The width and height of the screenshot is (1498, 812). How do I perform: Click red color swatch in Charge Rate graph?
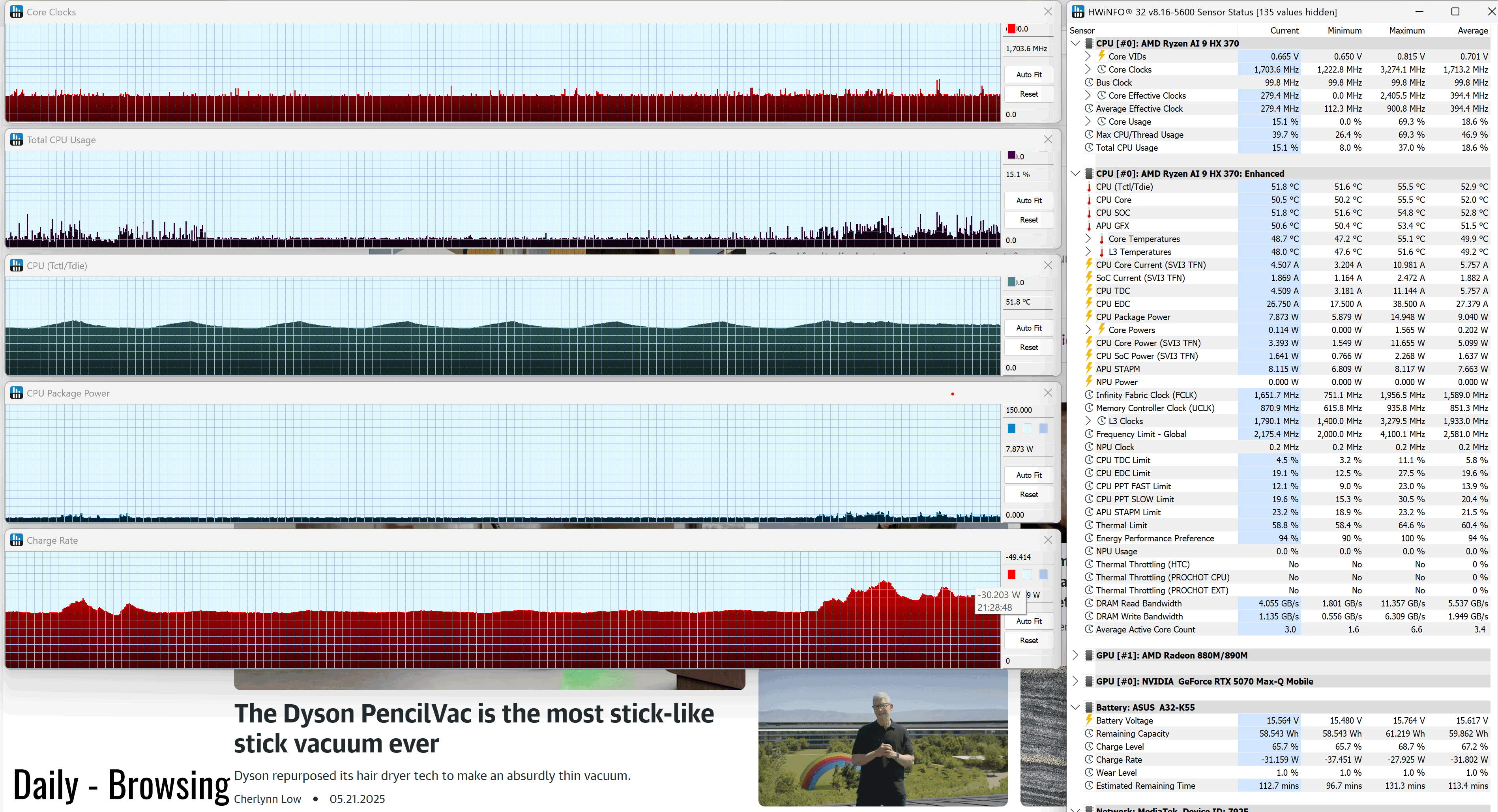[1011, 574]
